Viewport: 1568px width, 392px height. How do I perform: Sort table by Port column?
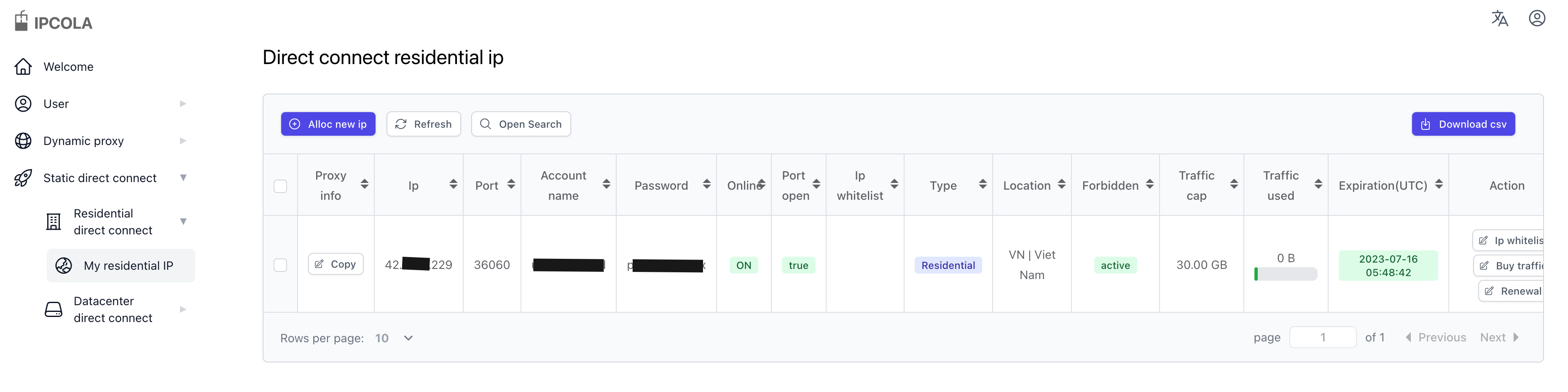tap(511, 185)
